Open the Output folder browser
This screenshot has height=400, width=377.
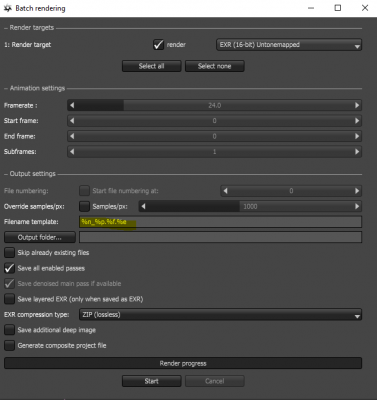(40, 237)
